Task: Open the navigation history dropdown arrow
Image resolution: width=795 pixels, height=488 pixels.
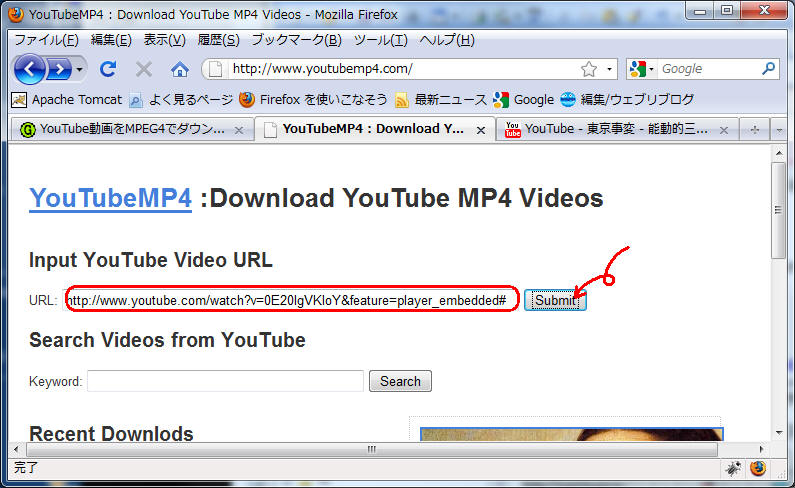Action: pos(80,69)
